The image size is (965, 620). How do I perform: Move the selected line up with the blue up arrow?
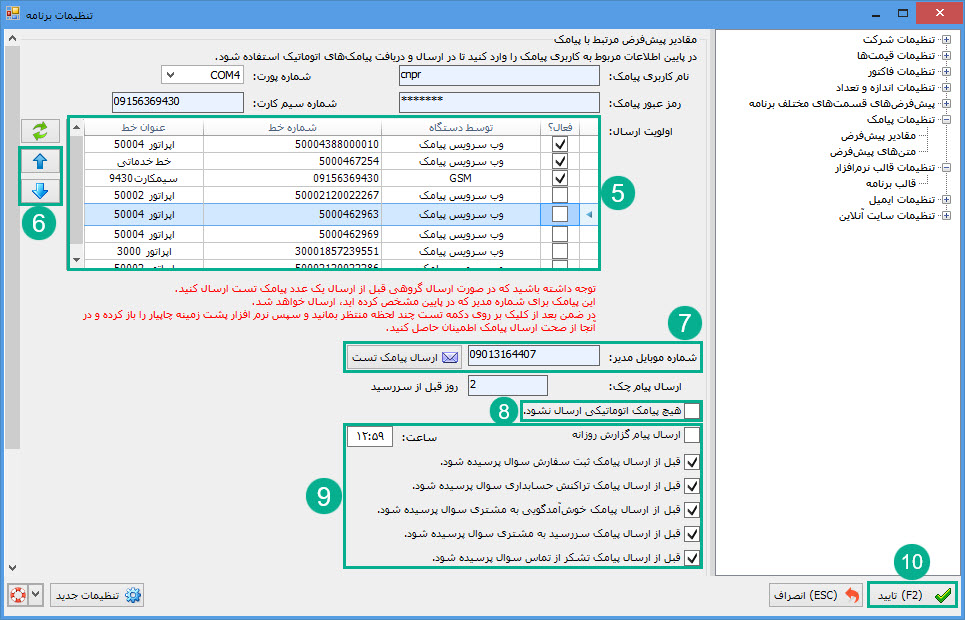click(40, 161)
